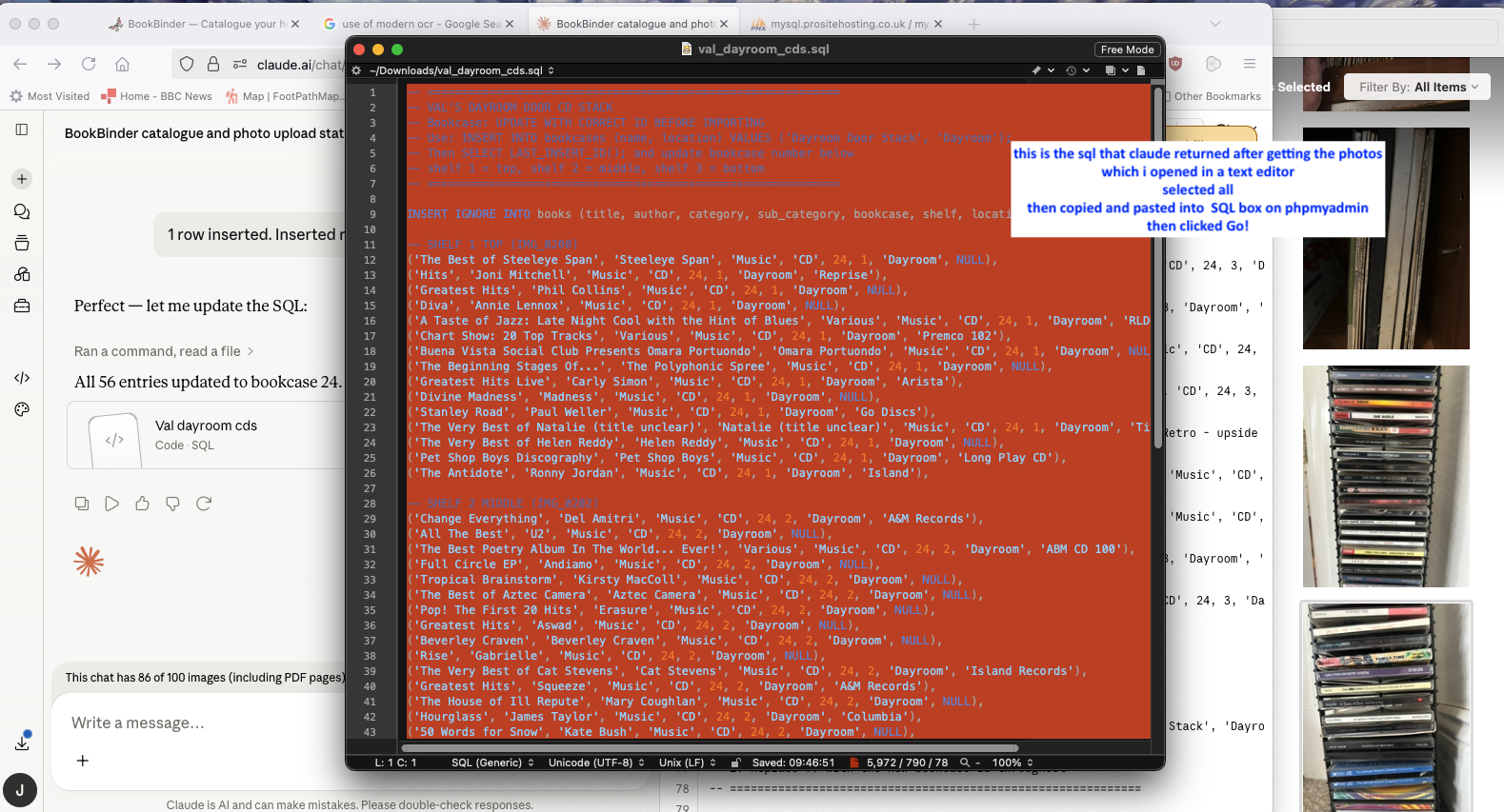1504x812 pixels.
Task: Select the BookBinder catalogue and photo tab
Action: tap(633, 24)
